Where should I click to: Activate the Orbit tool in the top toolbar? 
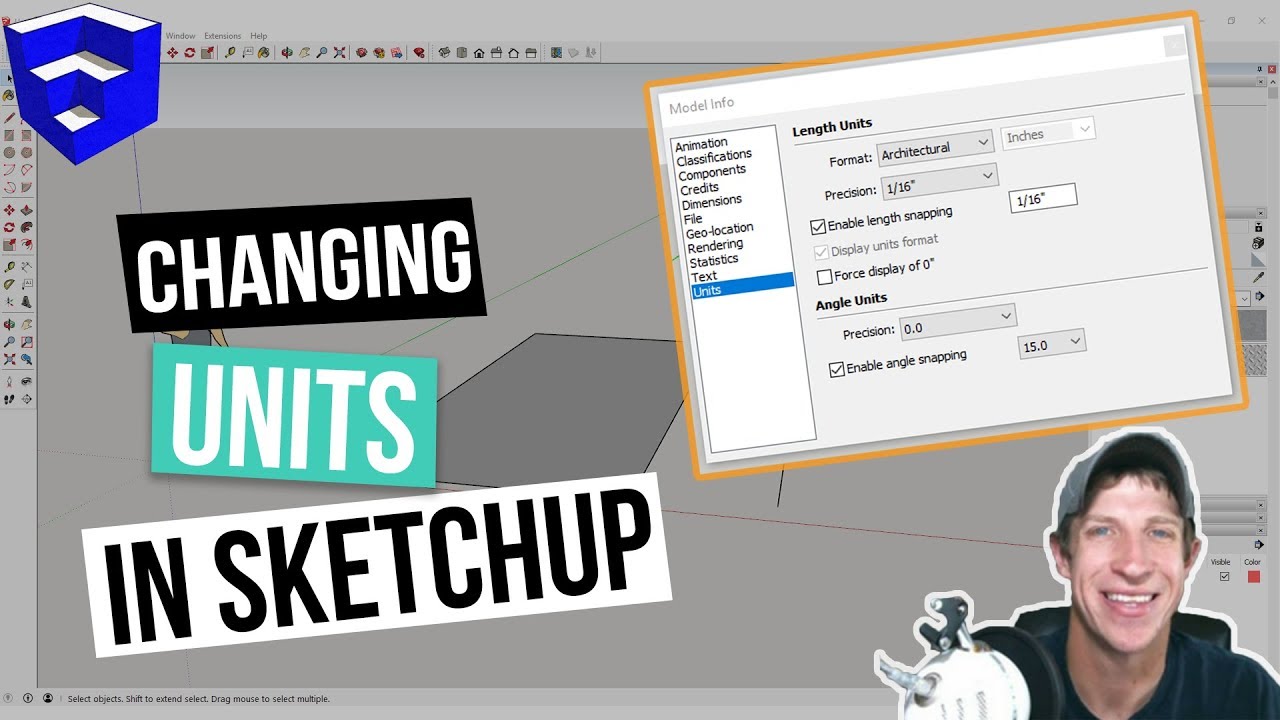(287, 52)
